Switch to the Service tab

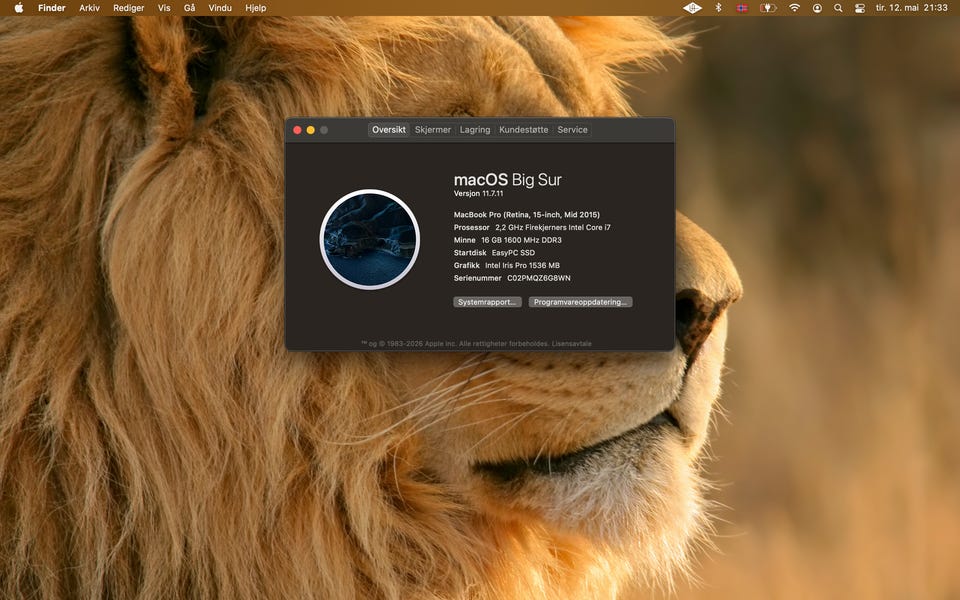point(572,130)
